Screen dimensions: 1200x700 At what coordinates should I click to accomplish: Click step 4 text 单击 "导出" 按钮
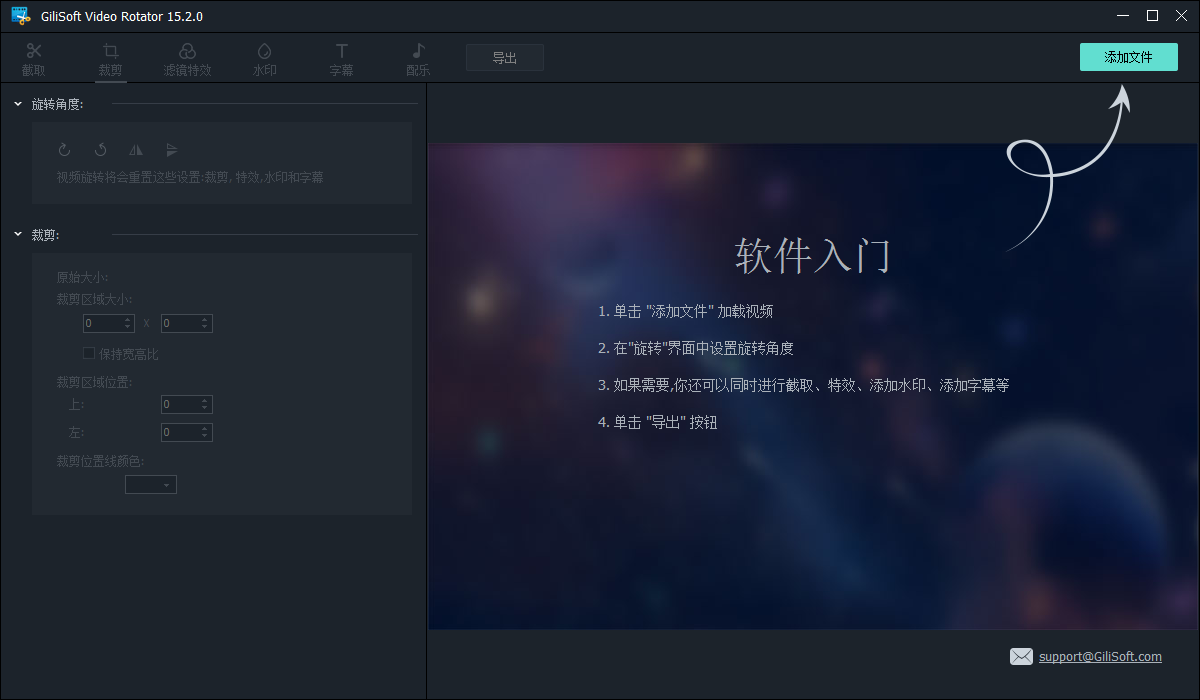[658, 422]
